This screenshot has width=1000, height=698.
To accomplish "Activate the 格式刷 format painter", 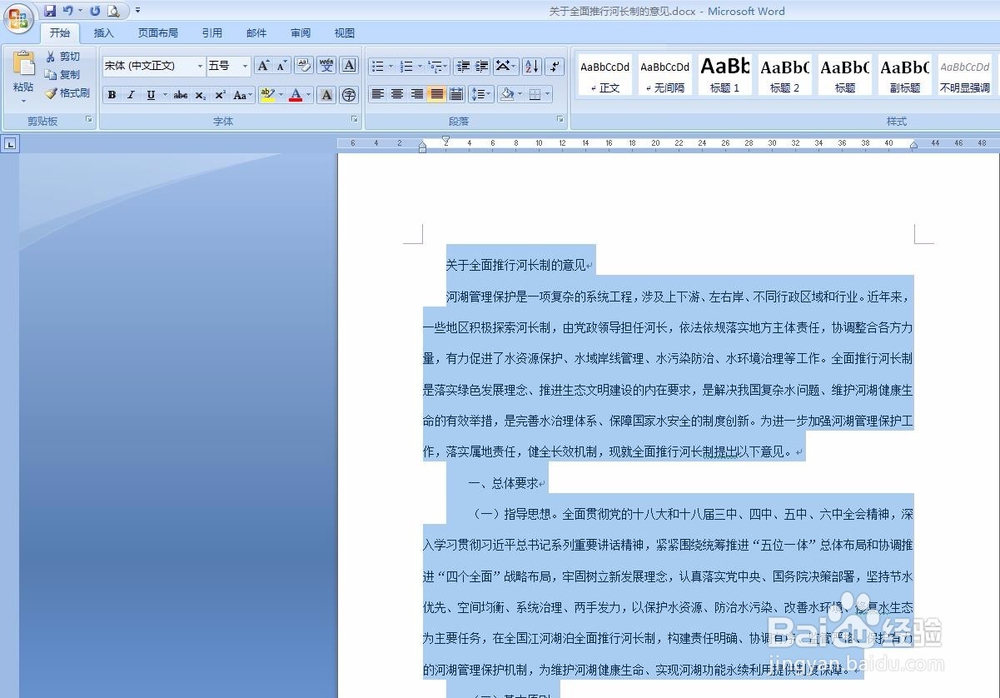I will 68,93.
